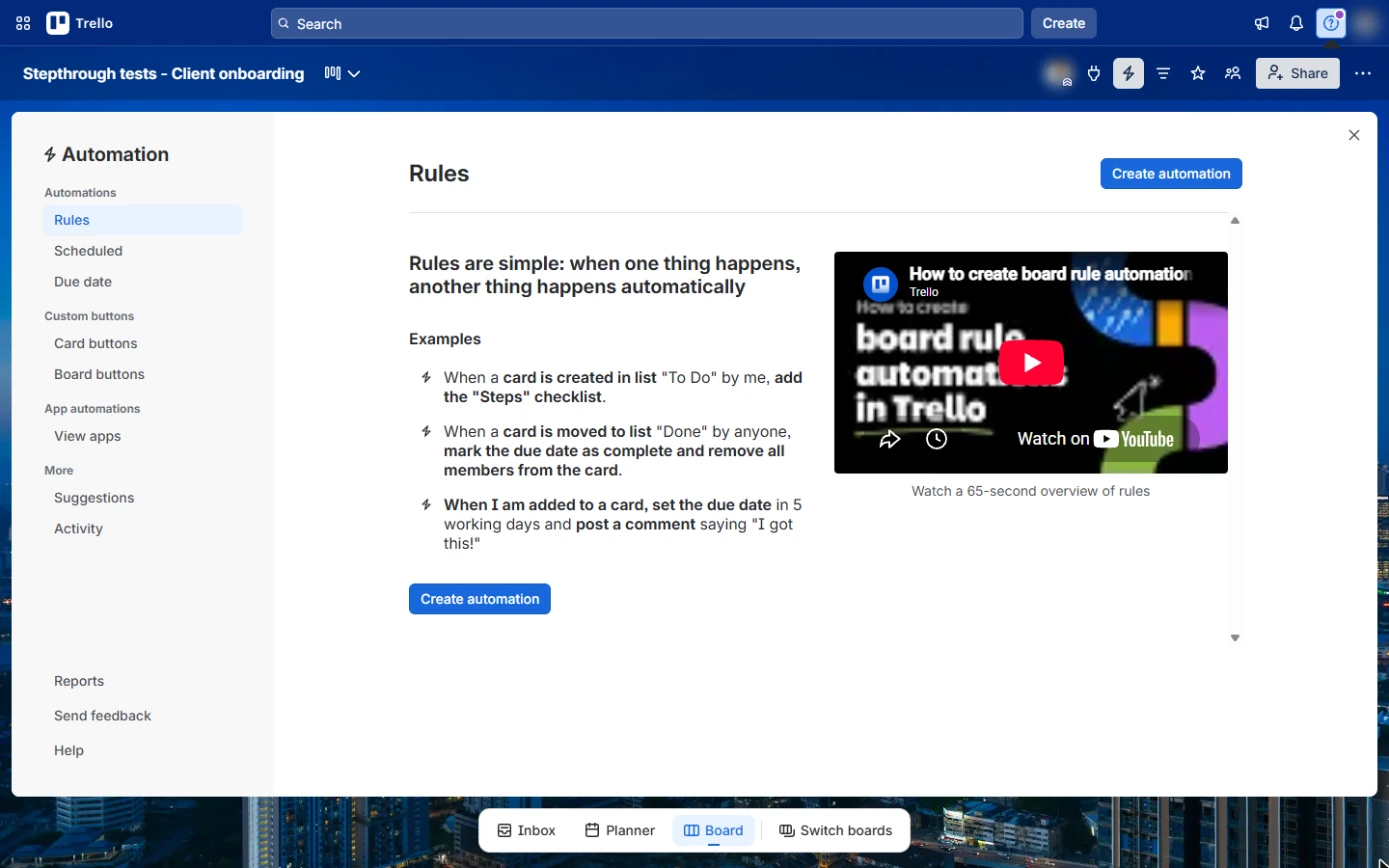Close the Automation panel
The height and width of the screenshot is (868, 1389).
(1354, 135)
